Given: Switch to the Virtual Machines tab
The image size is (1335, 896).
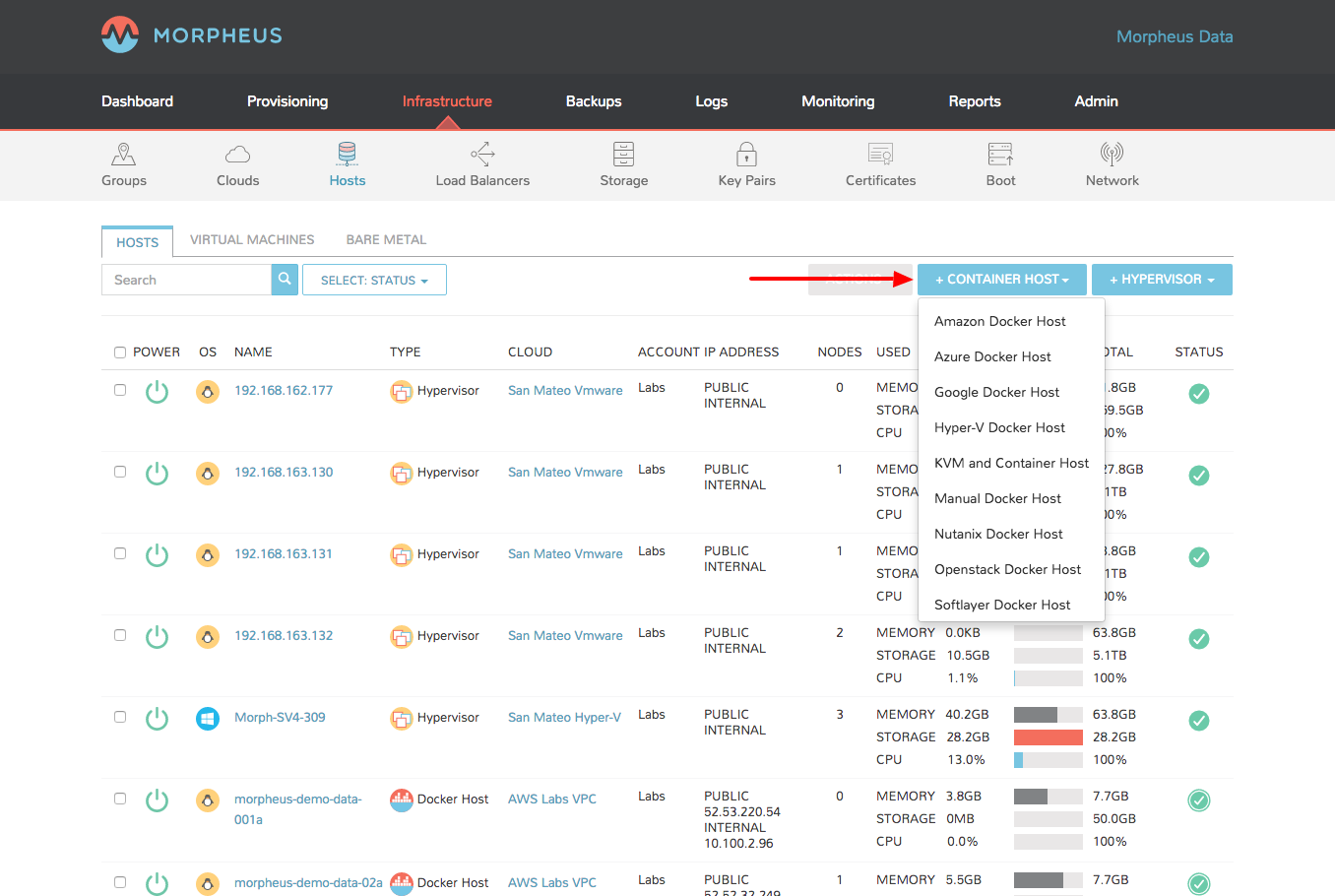Looking at the screenshot, I should click(x=252, y=239).
